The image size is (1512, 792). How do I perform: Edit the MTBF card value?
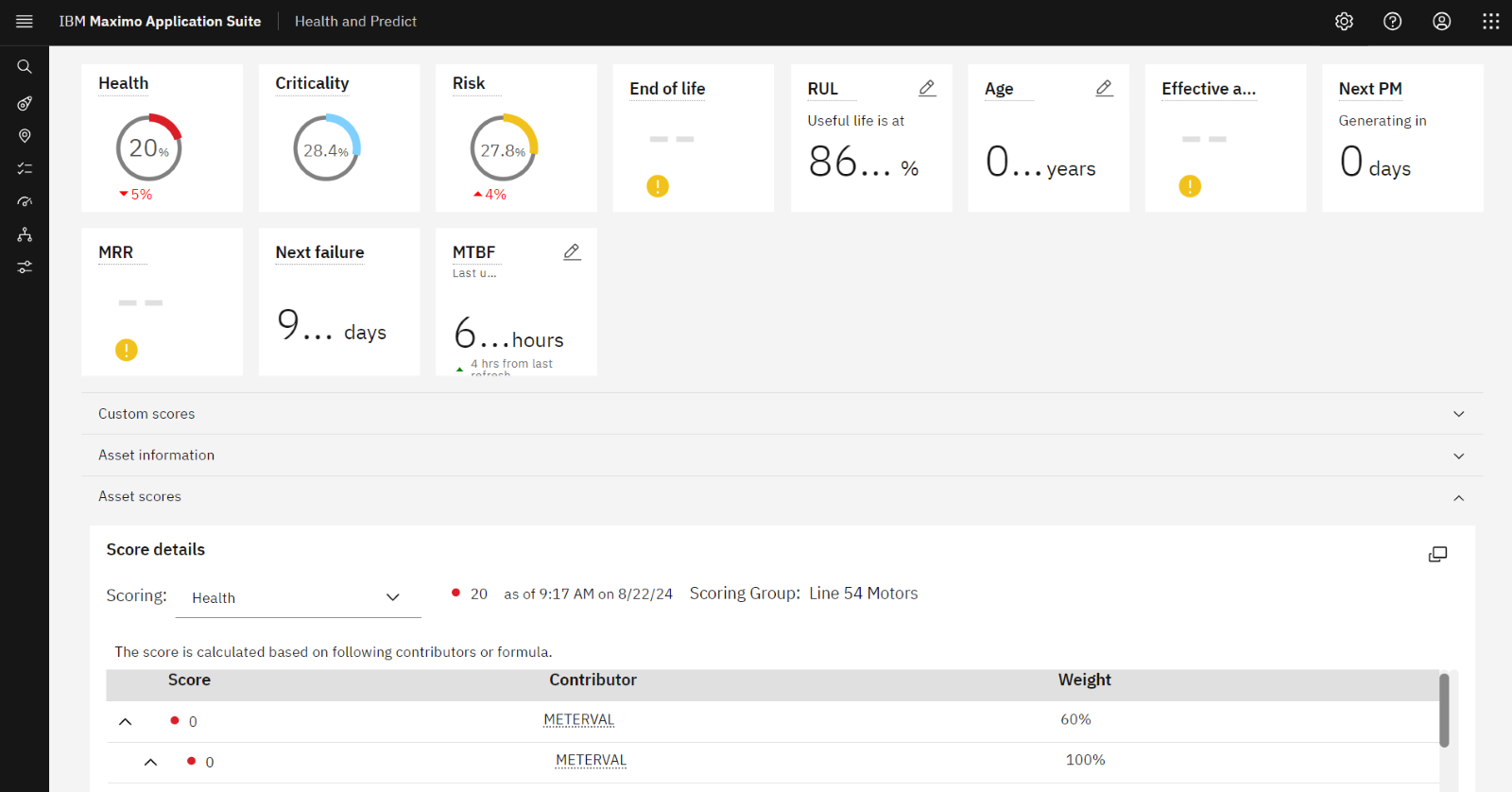click(x=572, y=251)
